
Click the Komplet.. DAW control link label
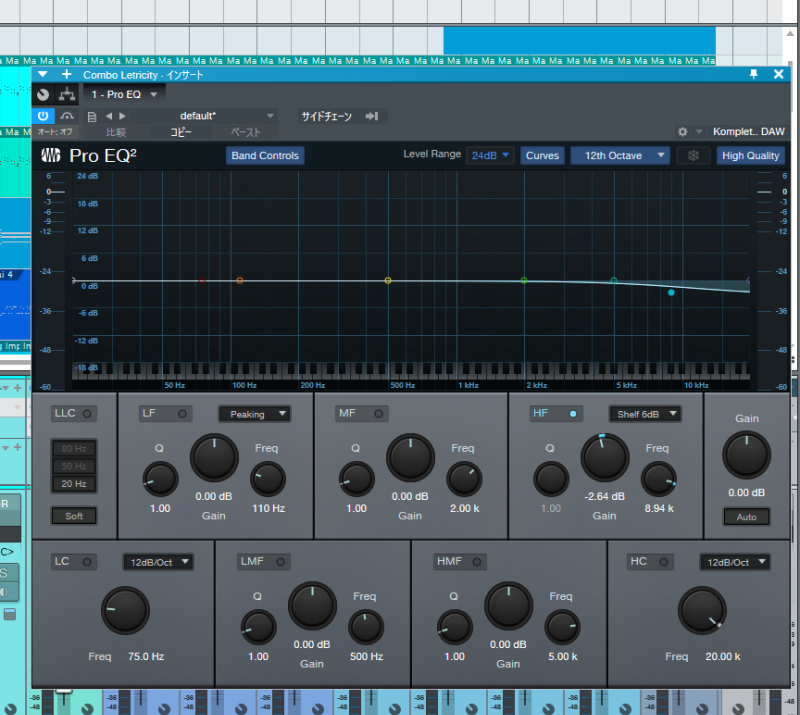pos(748,132)
